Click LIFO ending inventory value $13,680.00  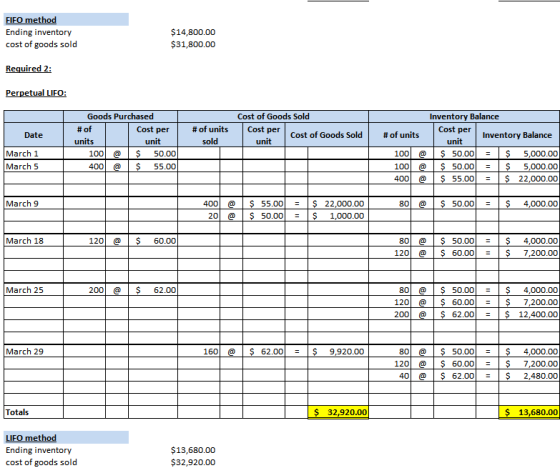tap(193, 450)
